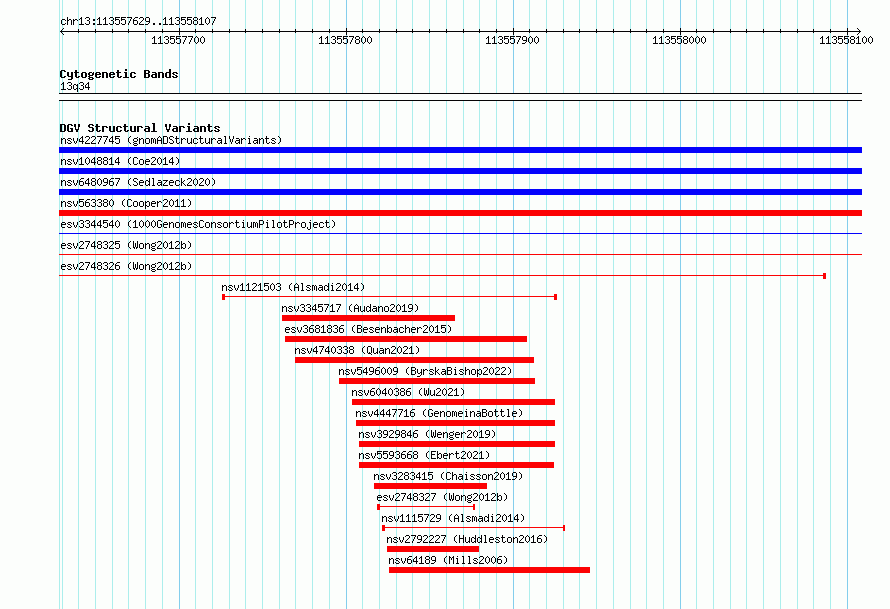
Task: Click the chr13:113557629..113558107 region label
Action: pyautogui.click(x=138, y=21)
